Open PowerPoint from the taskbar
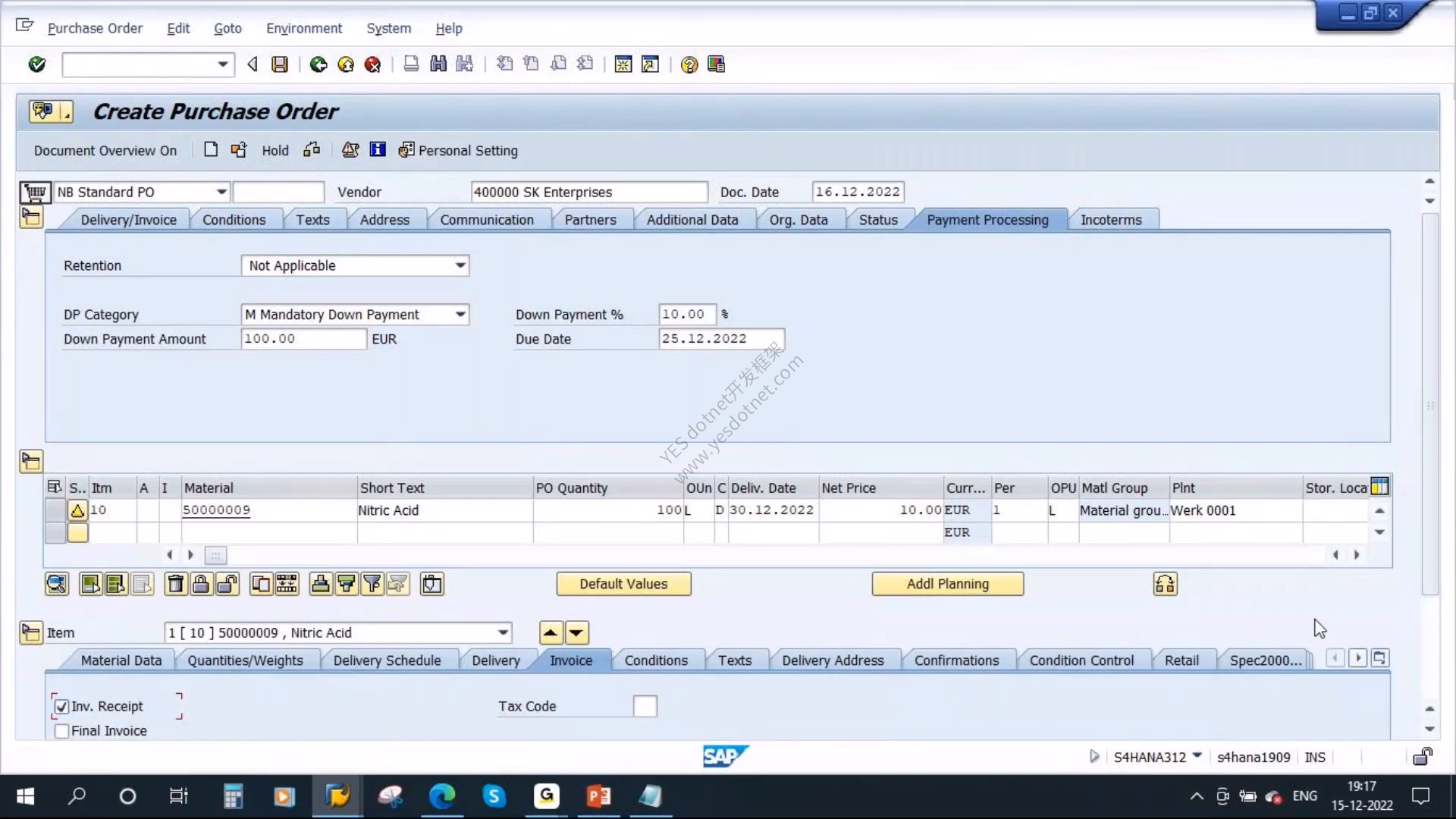Viewport: 1456px width, 819px height. coord(598,796)
